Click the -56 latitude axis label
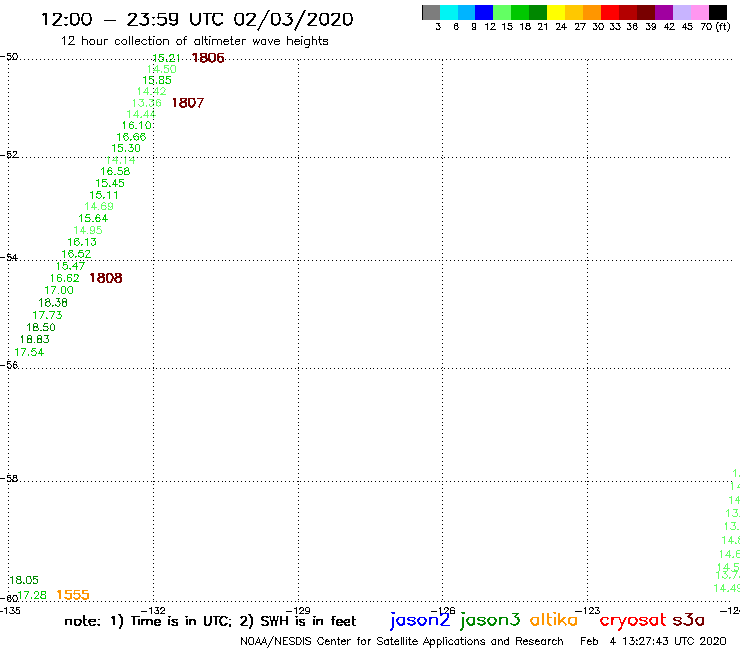The width and height of the screenshot is (740, 650). coord(9,365)
